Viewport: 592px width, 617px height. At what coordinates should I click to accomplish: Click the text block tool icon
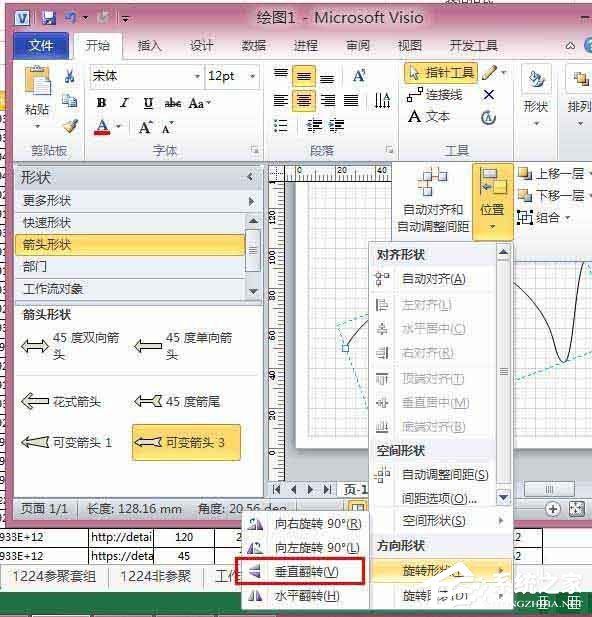[x=488, y=118]
